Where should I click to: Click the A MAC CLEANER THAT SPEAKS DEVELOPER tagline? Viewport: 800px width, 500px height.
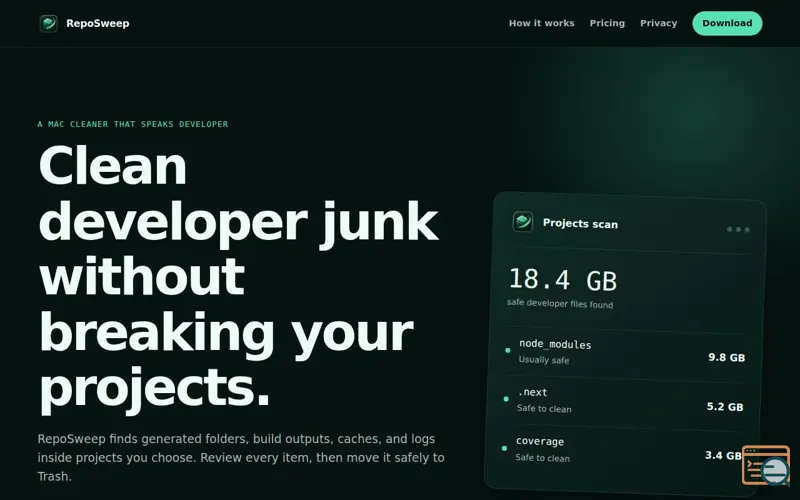click(x=133, y=124)
